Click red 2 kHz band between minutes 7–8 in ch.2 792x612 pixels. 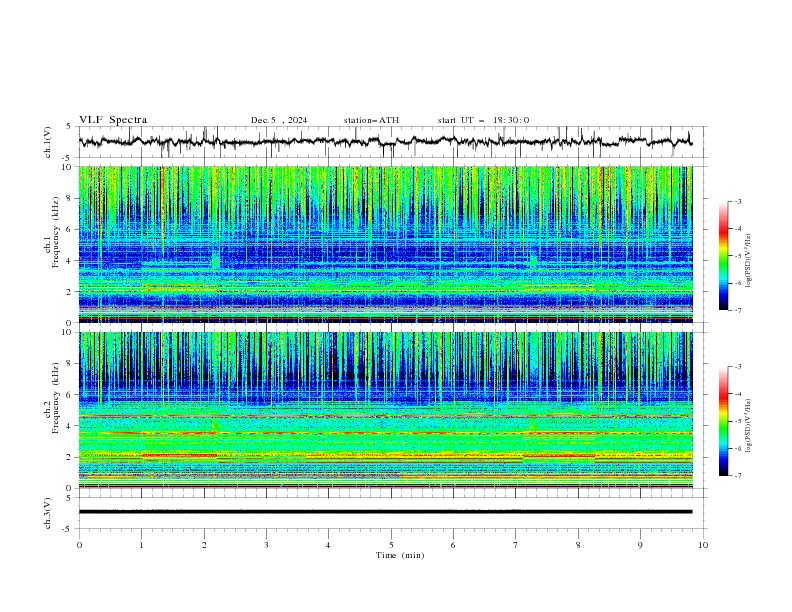[x=560, y=456]
